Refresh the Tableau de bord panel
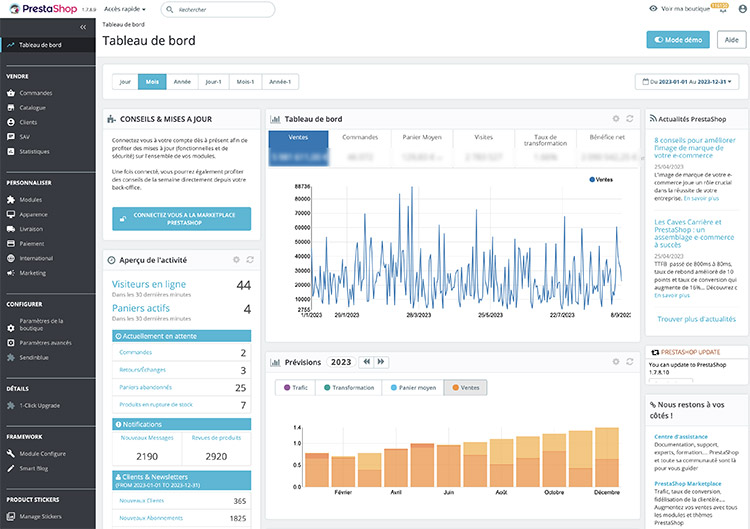Viewport: 750px width, 529px height. 630,119
